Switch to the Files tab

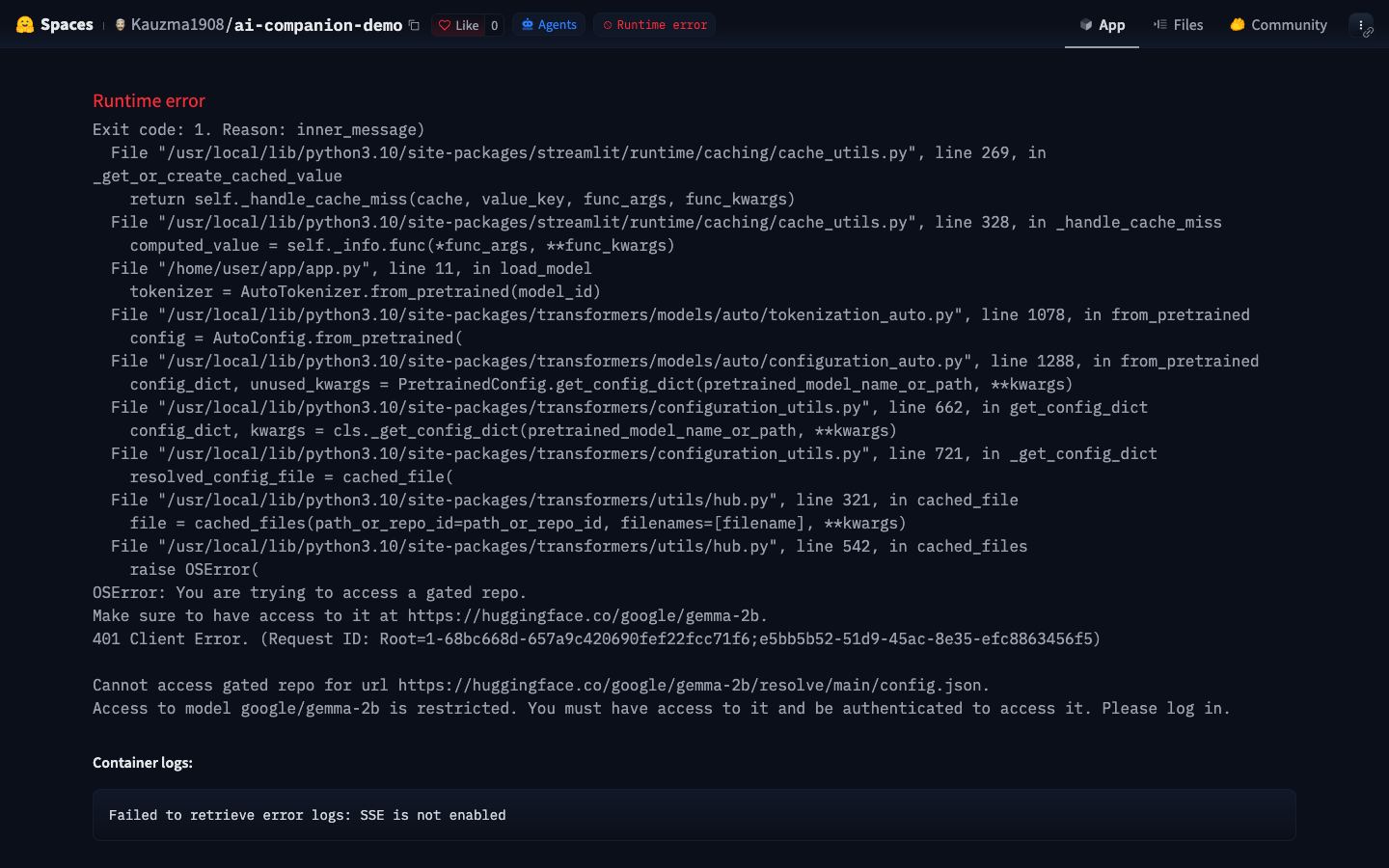click(x=1178, y=25)
